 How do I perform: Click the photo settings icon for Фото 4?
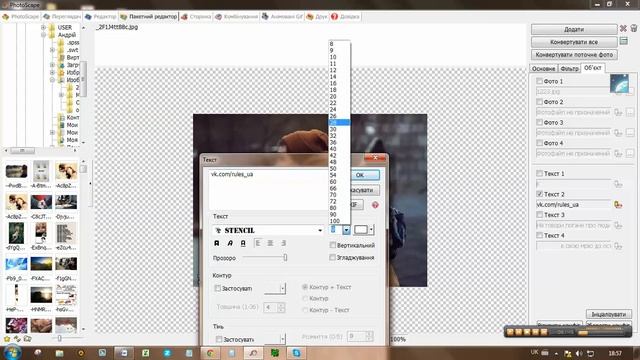[618, 153]
